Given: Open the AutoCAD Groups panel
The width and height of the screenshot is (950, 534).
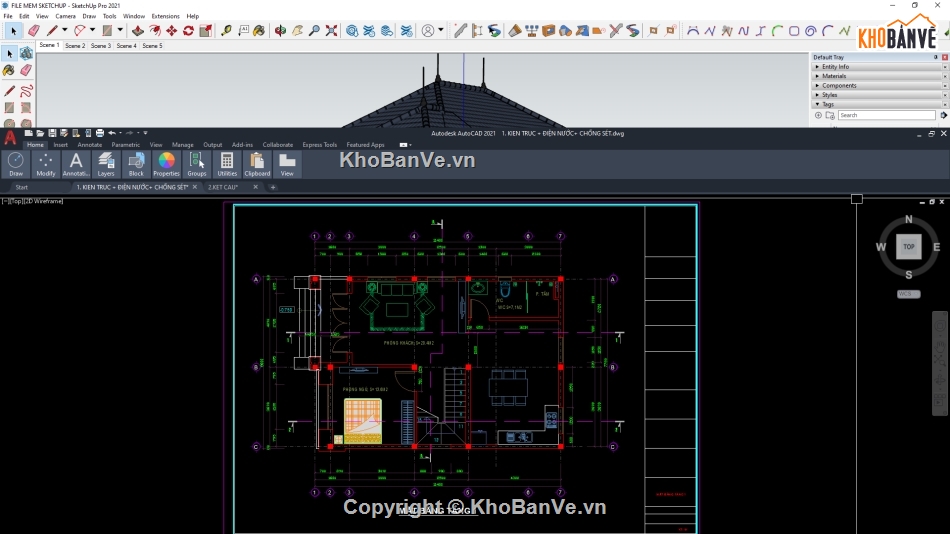Looking at the screenshot, I should click(x=197, y=164).
